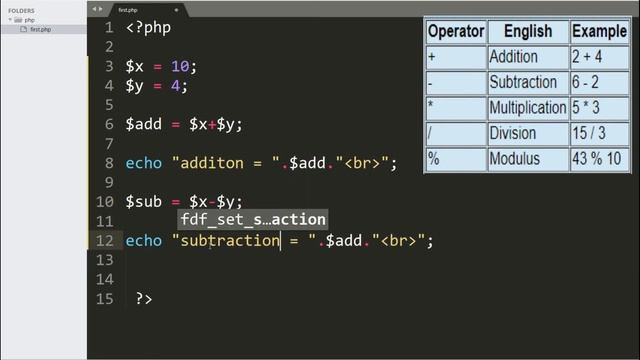The image size is (640, 360).
Task: Collapse the php folder in sidebar
Action: (x=10, y=20)
